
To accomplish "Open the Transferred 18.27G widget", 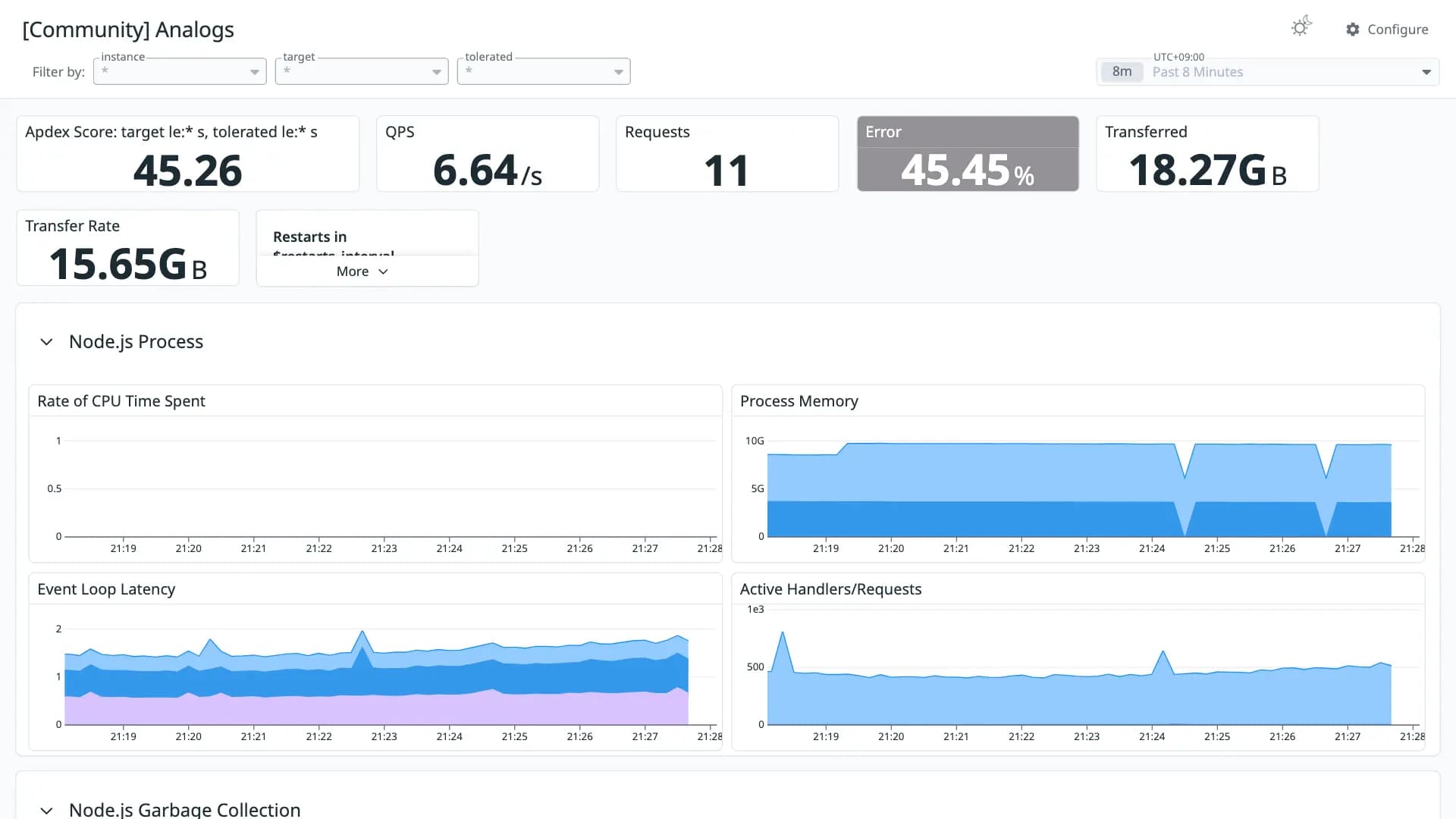I will [x=1207, y=154].
